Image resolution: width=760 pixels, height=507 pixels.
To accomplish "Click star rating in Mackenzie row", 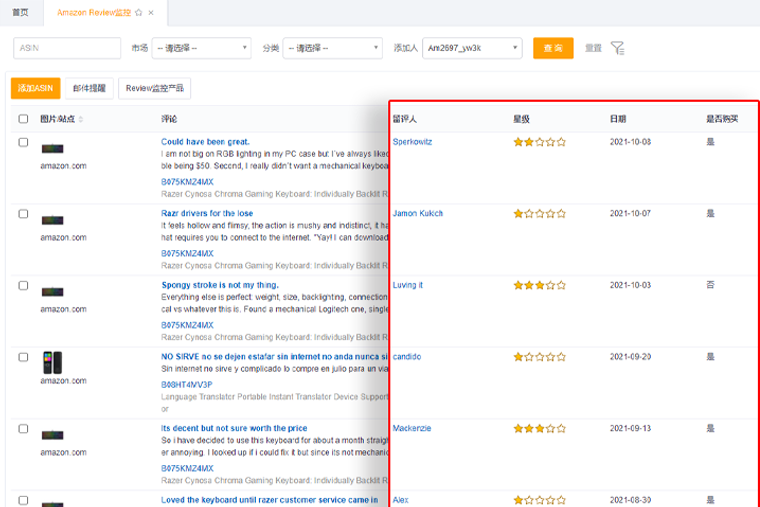I will pos(539,429).
